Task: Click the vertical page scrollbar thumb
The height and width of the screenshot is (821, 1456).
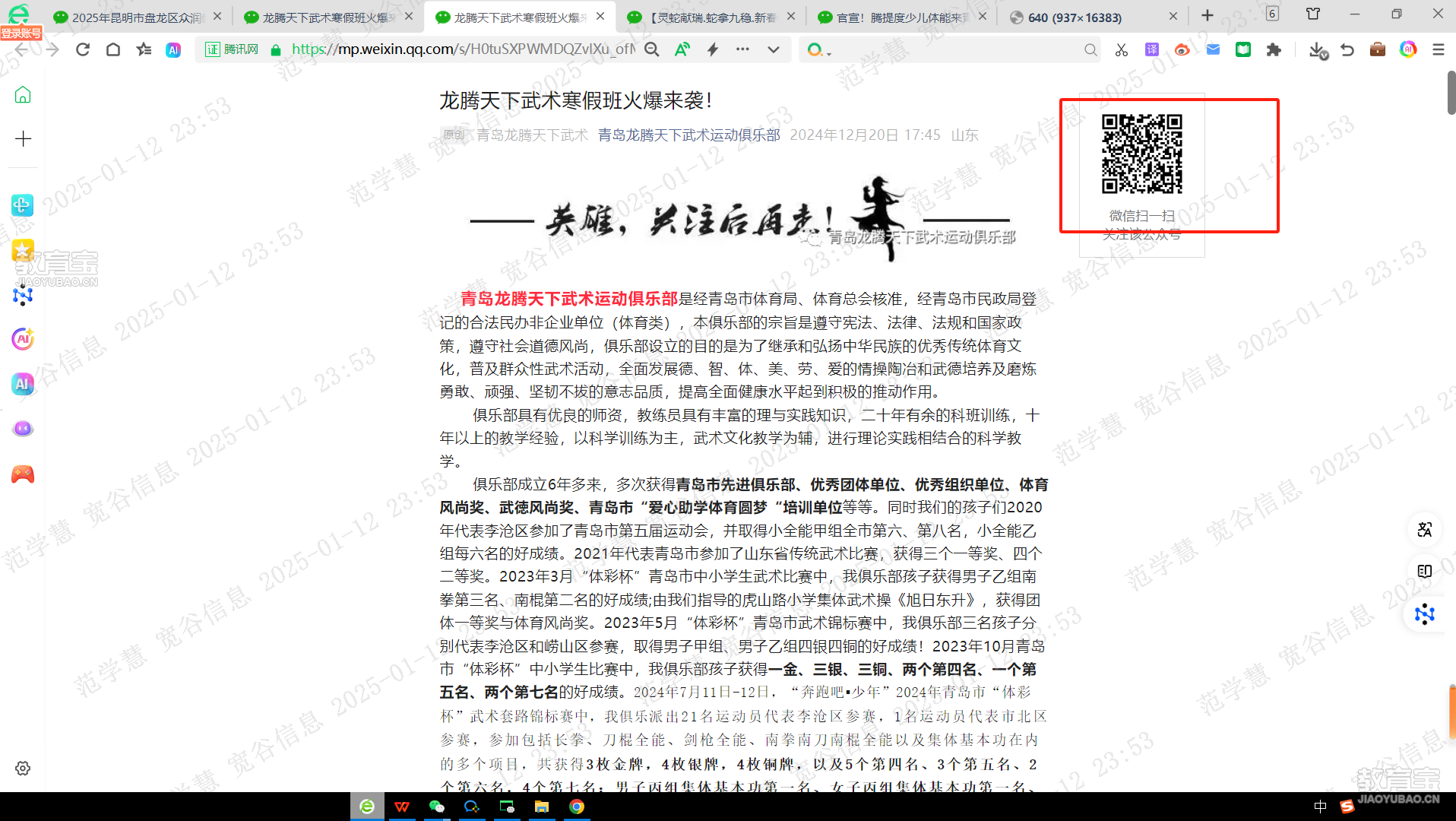Action: click(1451, 93)
